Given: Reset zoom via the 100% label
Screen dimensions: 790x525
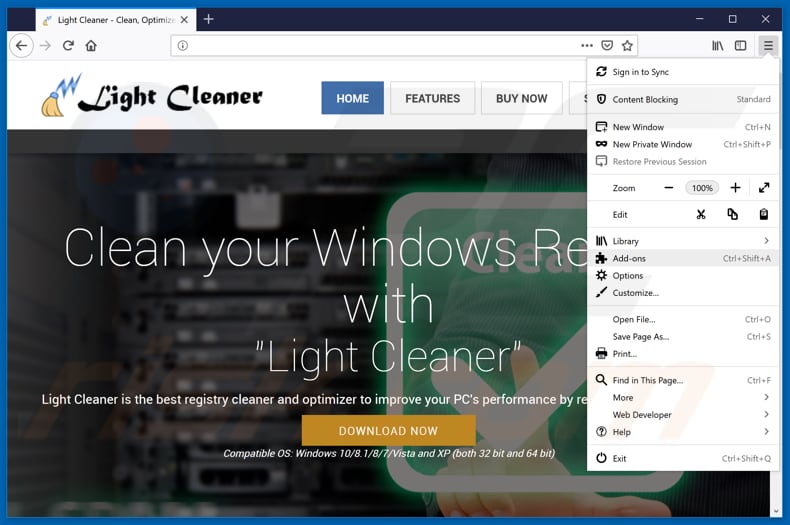Looking at the screenshot, I should pos(702,188).
